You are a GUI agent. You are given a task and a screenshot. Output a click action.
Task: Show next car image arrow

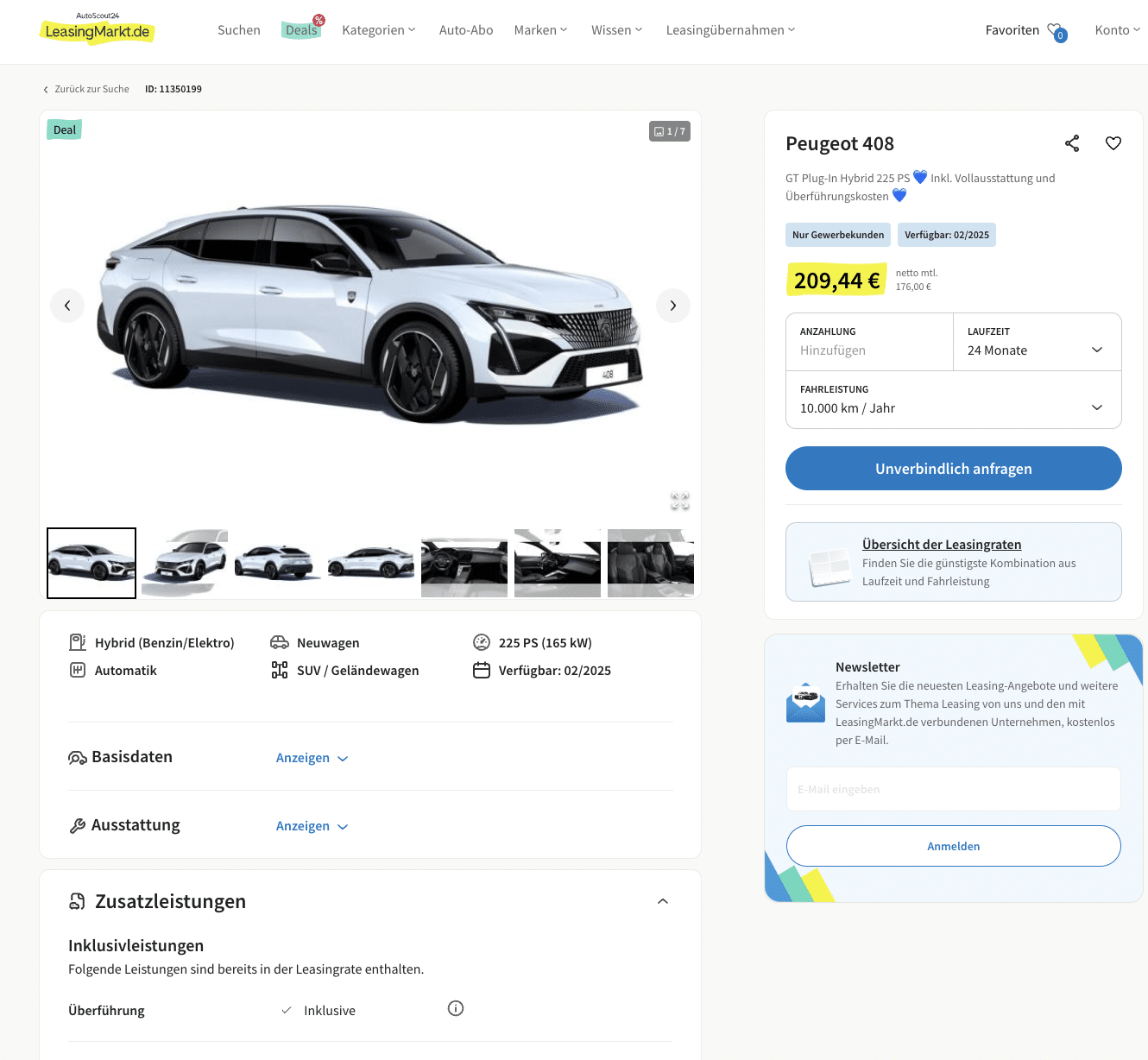[673, 306]
